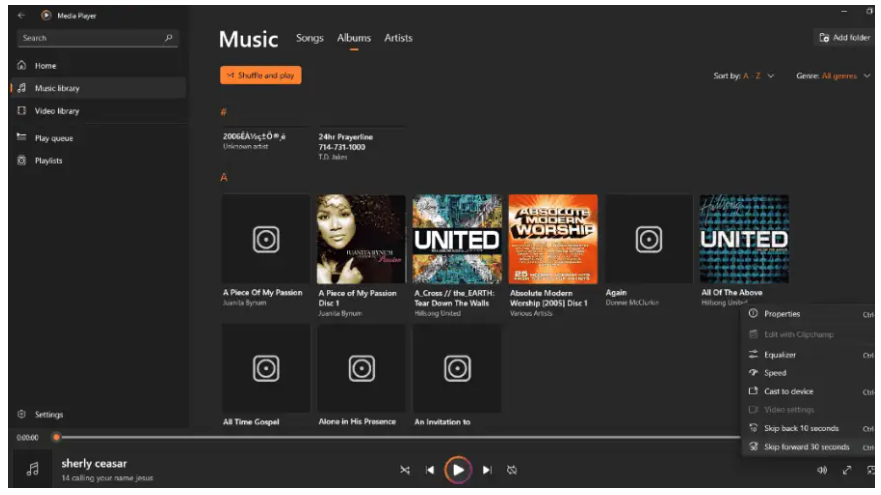Toggle repeat mode in playback controls

511,470
